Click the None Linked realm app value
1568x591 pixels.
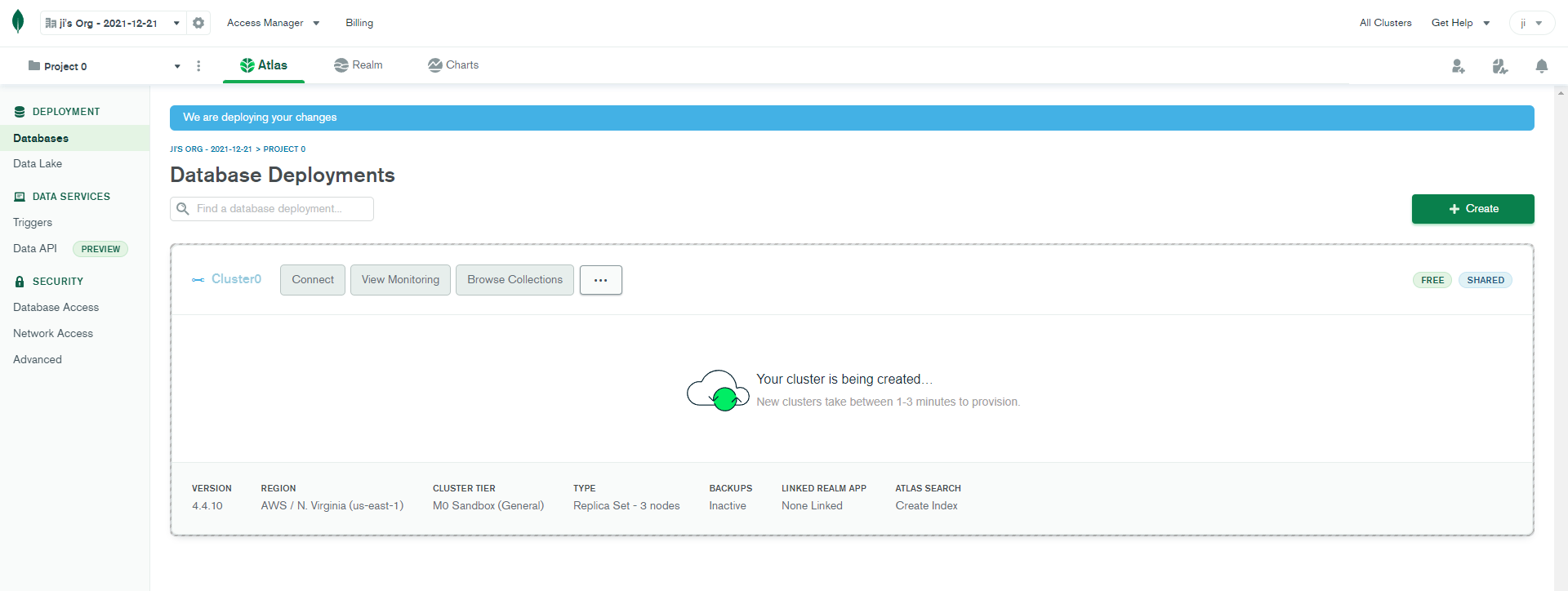(812, 506)
